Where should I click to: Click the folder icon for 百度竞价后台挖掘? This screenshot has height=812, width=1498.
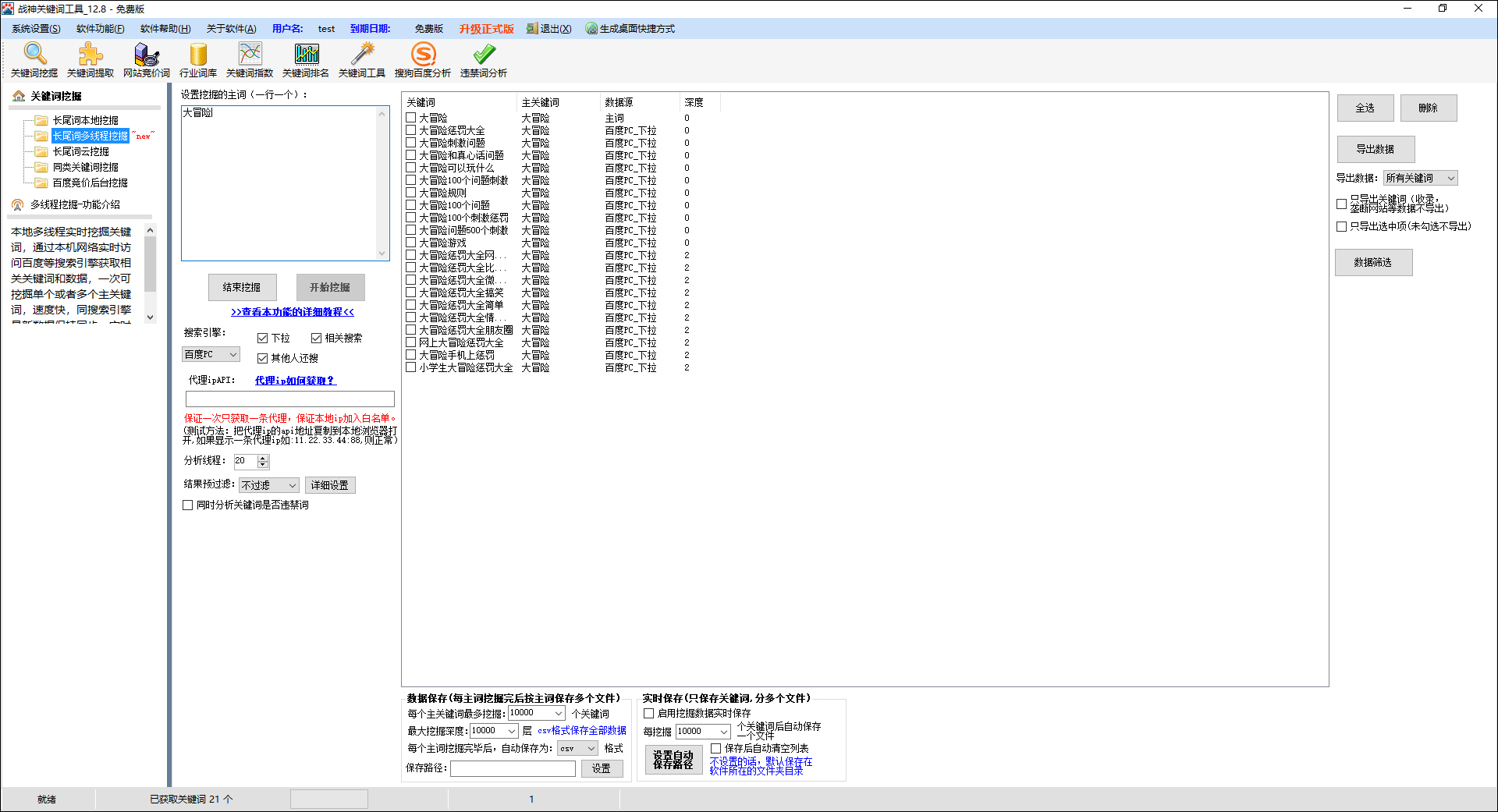pyautogui.click(x=41, y=183)
